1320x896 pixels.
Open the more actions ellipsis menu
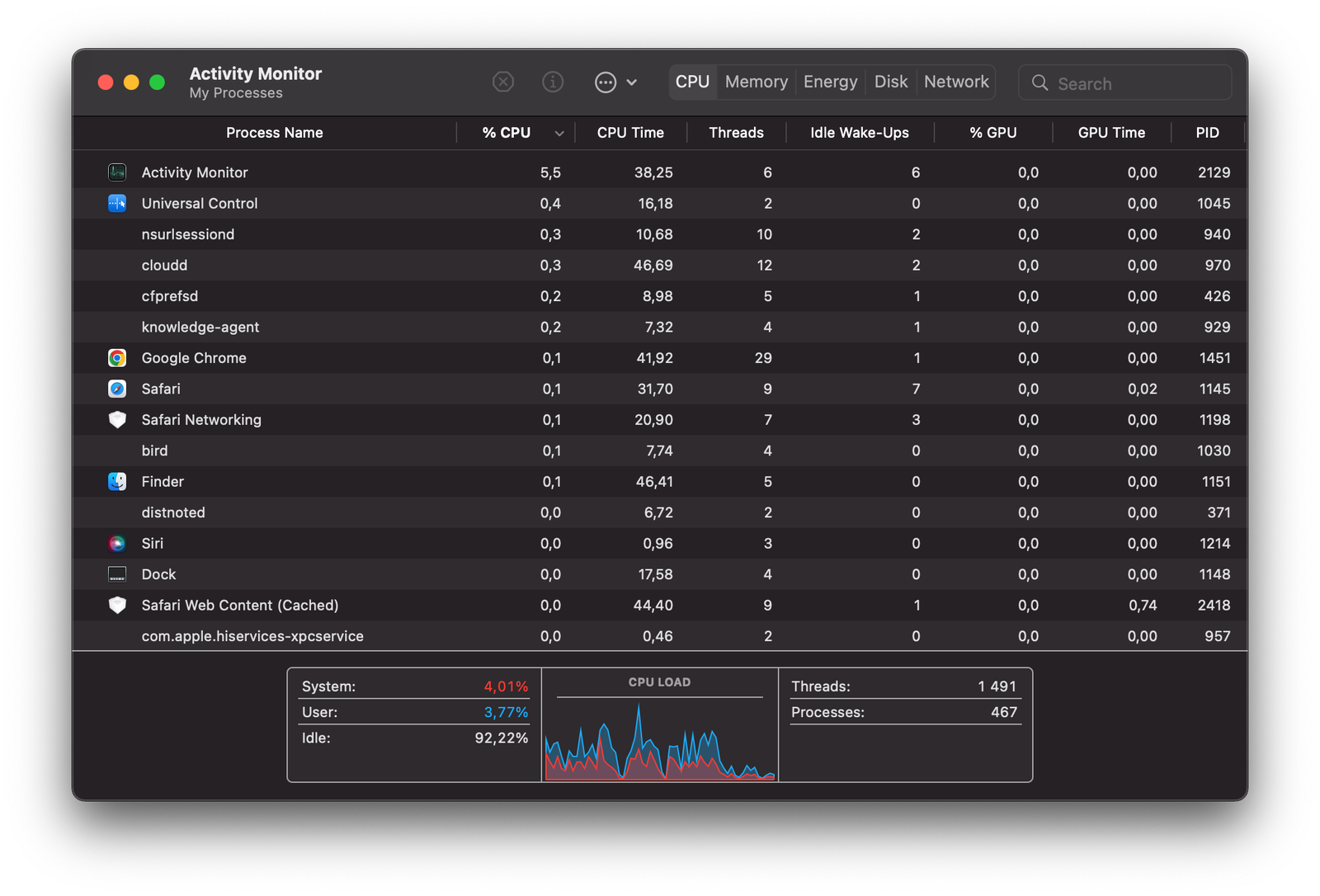pos(606,83)
